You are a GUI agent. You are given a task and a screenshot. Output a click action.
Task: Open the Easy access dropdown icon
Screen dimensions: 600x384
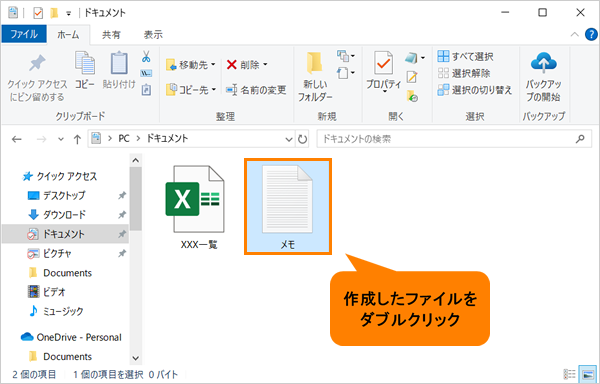coord(346,72)
